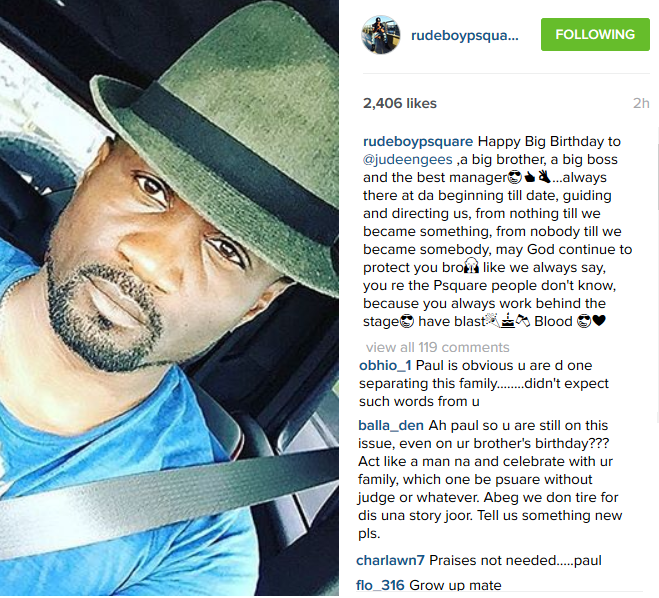Open commenter balla_den profile
Image resolution: width=659 pixels, height=598 pixels.
point(391,425)
